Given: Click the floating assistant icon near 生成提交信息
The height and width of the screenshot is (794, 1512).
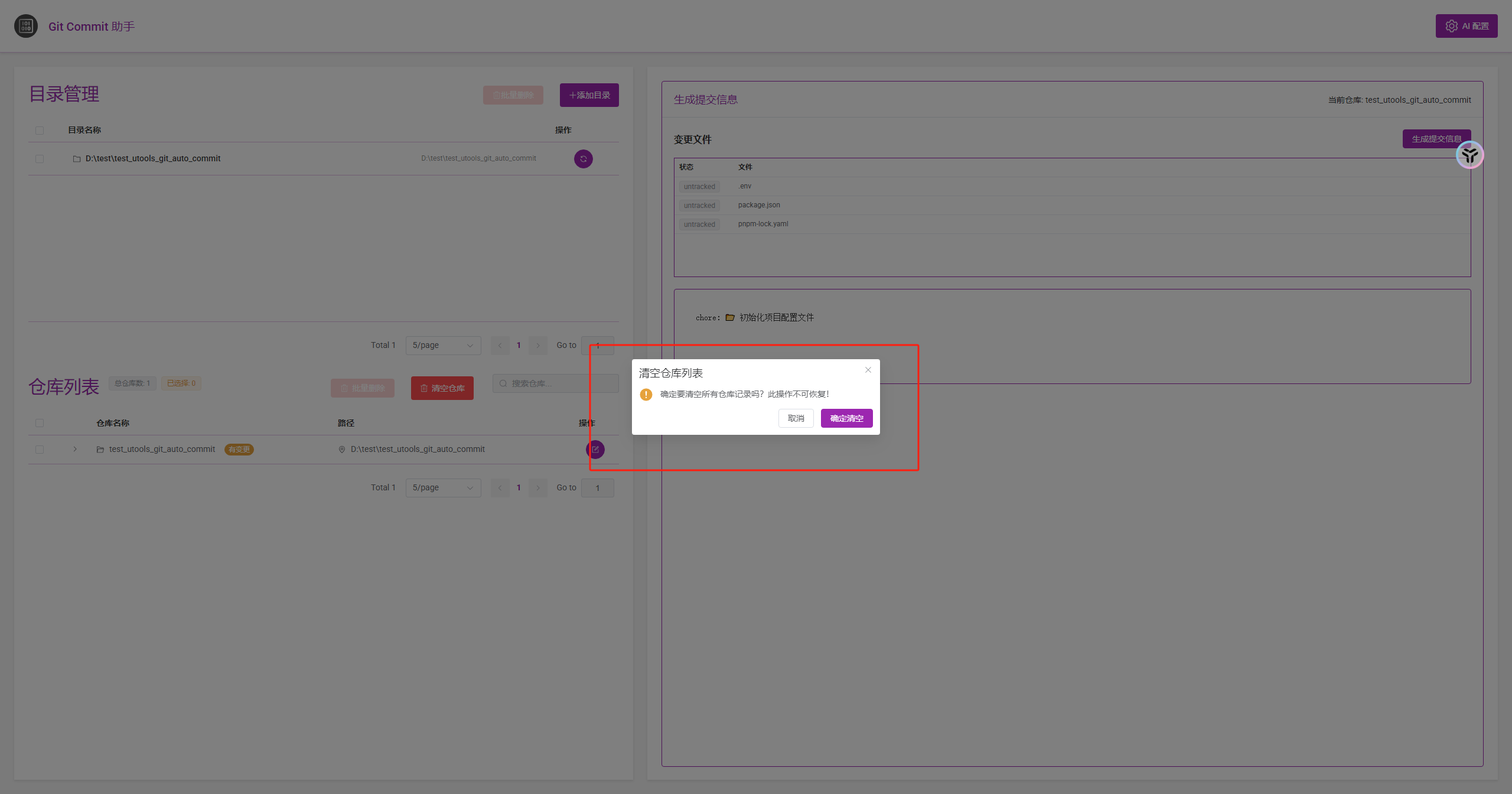Looking at the screenshot, I should point(1469,155).
